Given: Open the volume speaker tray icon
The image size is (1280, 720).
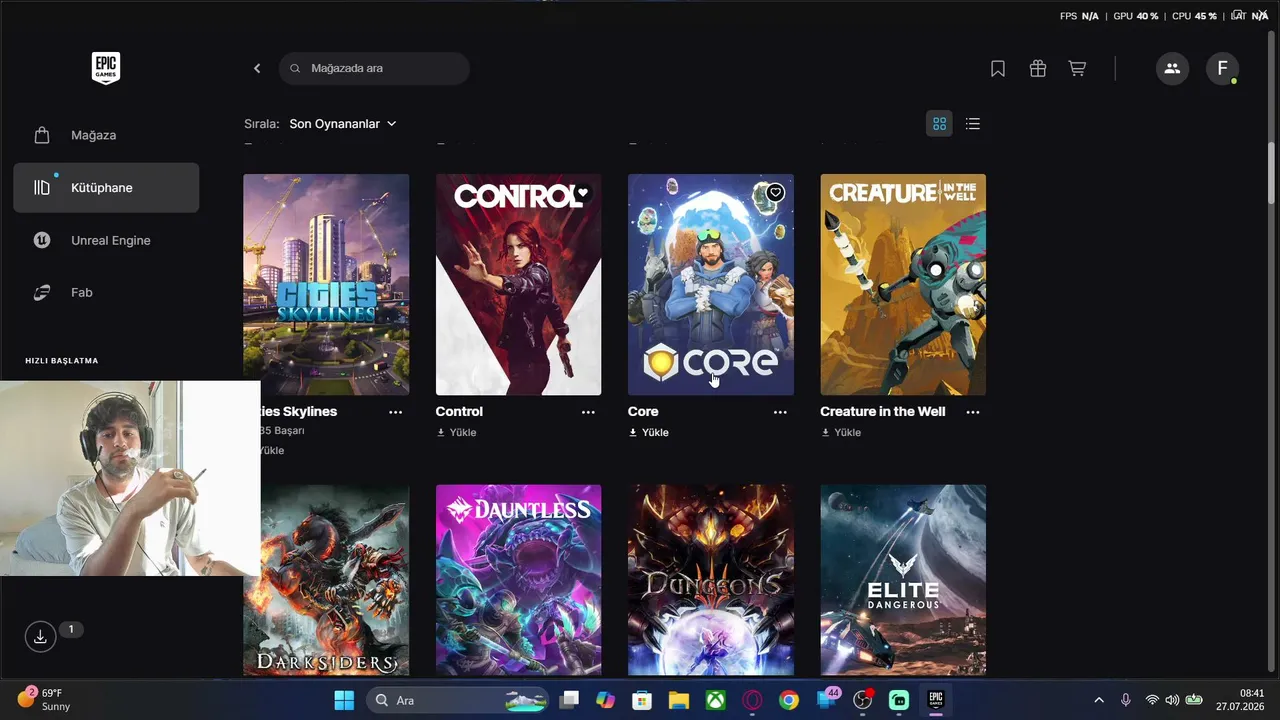Looking at the screenshot, I should [x=1172, y=700].
